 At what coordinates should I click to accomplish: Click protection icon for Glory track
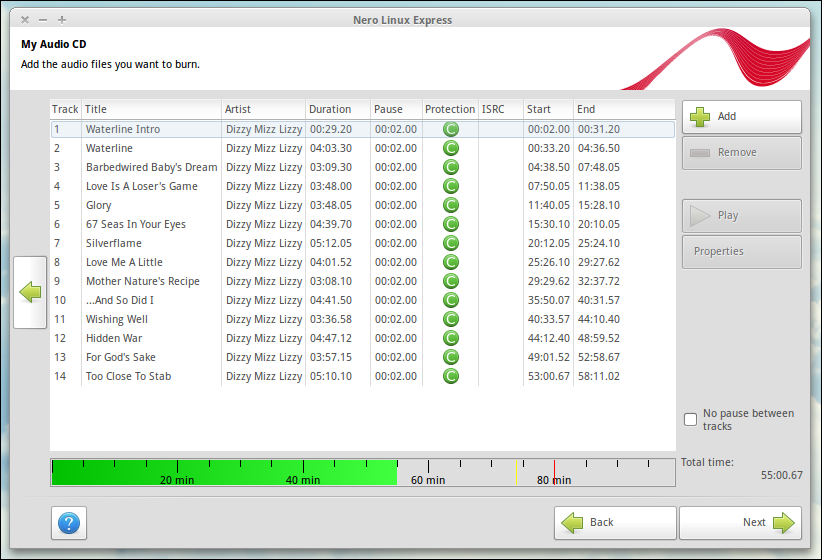pos(450,205)
